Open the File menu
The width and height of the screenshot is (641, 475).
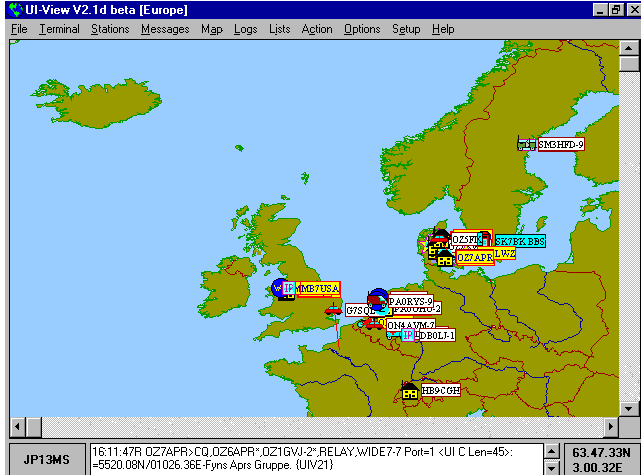click(x=19, y=29)
